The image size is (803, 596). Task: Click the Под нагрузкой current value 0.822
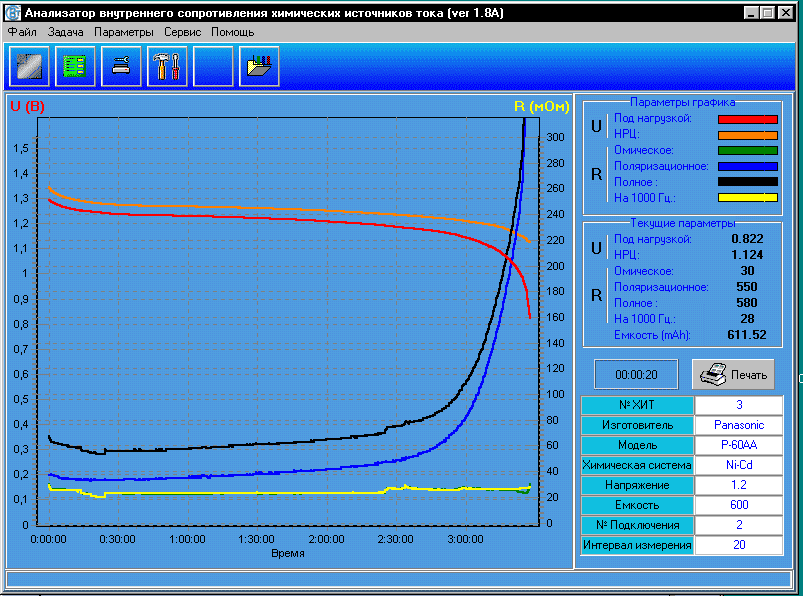click(747, 239)
